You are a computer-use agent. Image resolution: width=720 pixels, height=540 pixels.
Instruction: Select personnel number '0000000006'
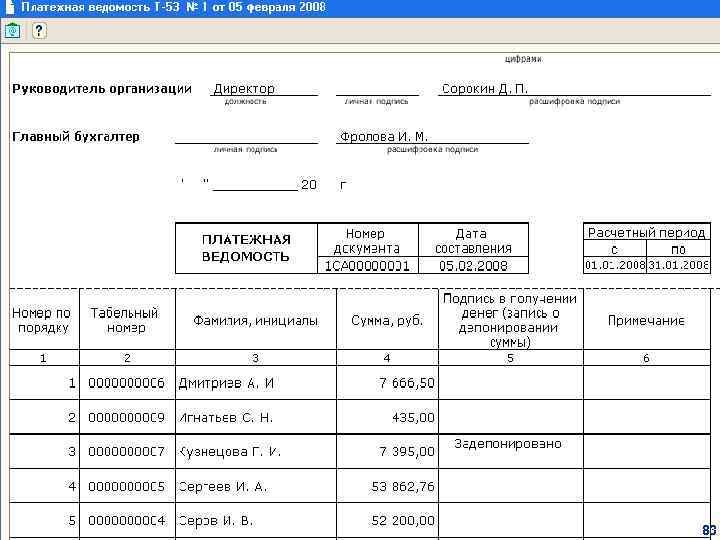pos(127,382)
